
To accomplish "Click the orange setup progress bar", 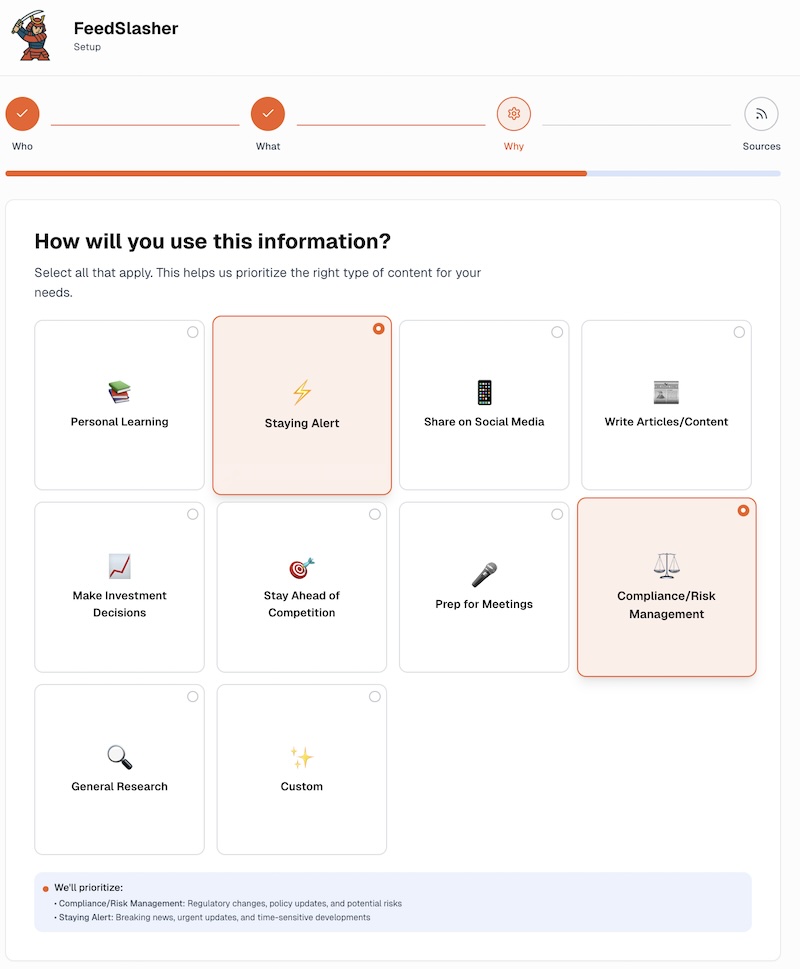I will pyautogui.click(x=296, y=173).
